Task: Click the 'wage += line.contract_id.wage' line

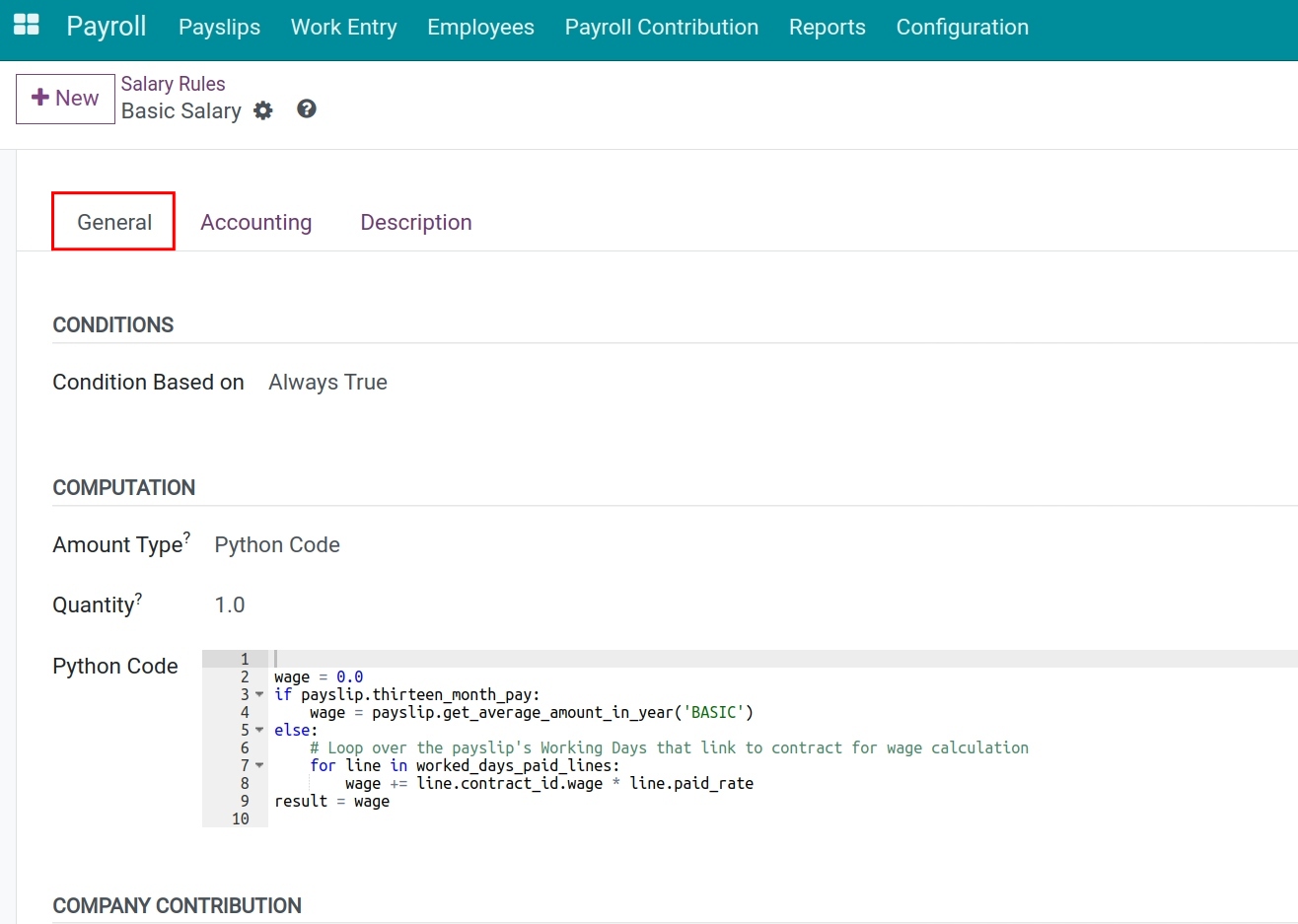Action: coord(549,783)
